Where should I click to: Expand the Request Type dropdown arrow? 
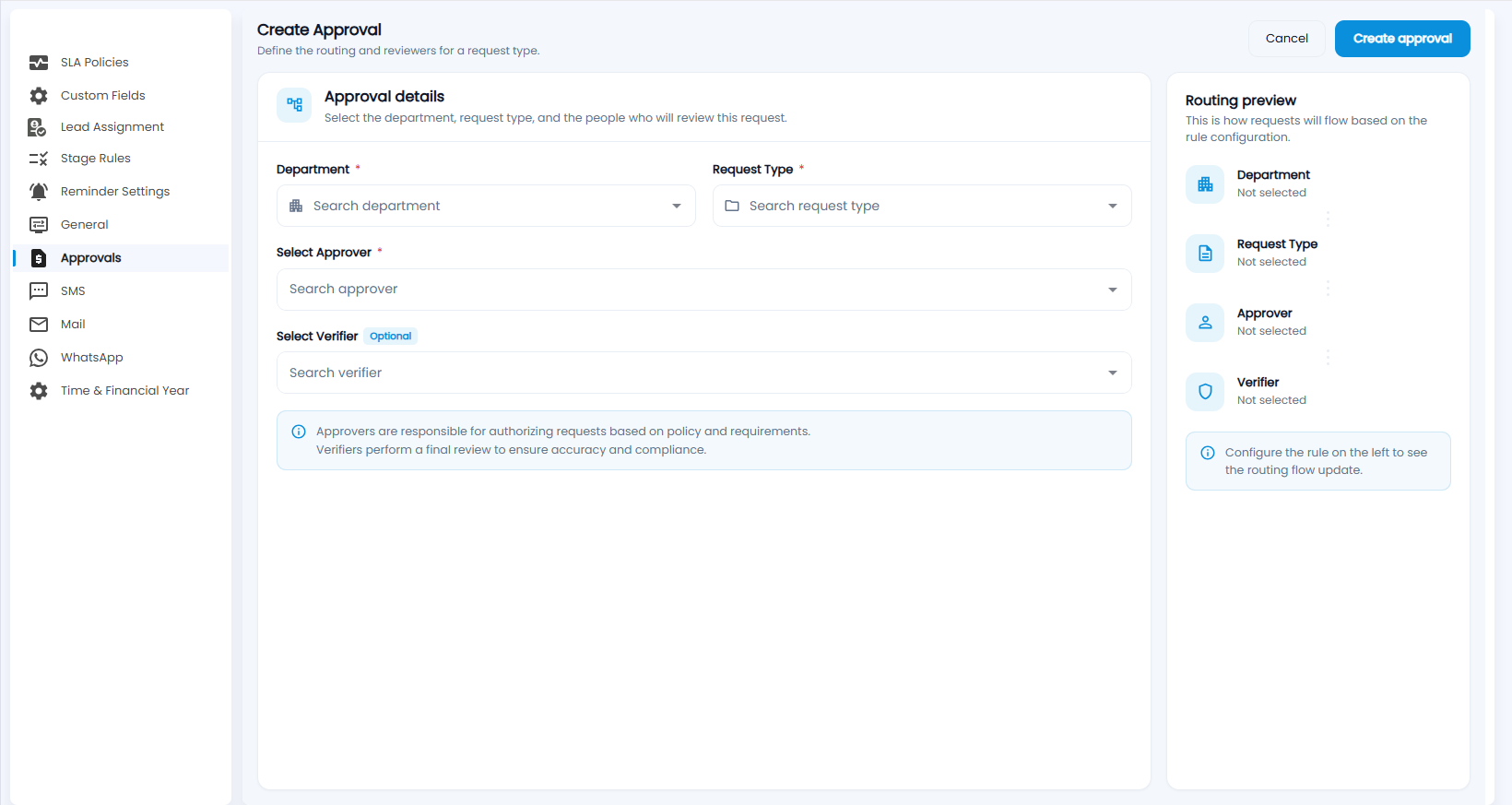coord(1113,207)
